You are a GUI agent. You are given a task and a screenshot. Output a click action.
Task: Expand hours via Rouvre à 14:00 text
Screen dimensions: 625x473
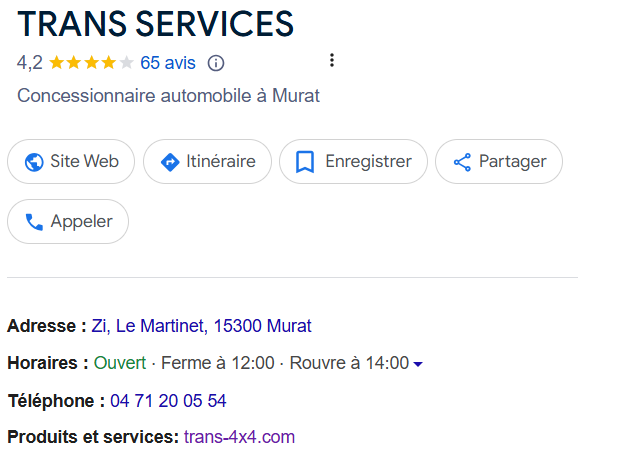[349, 363]
